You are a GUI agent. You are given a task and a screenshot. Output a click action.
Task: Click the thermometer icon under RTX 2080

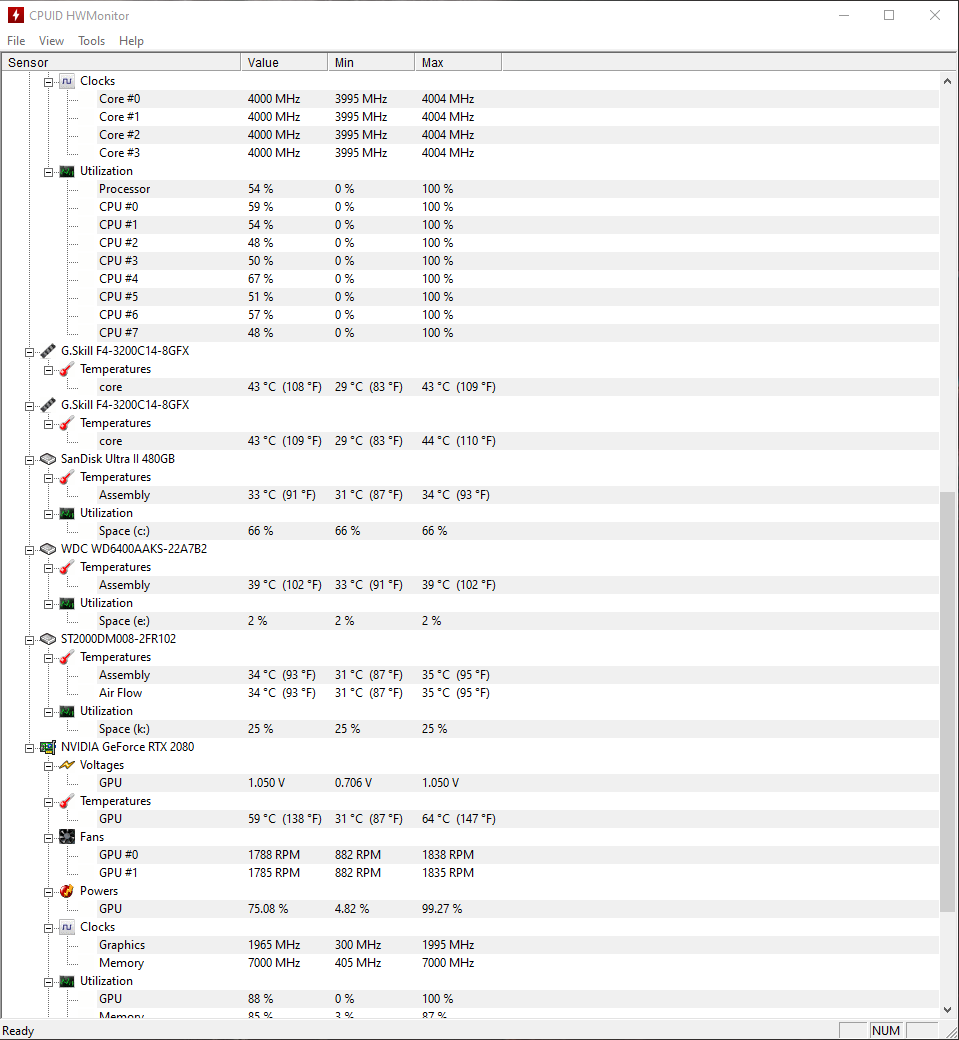click(x=66, y=801)
